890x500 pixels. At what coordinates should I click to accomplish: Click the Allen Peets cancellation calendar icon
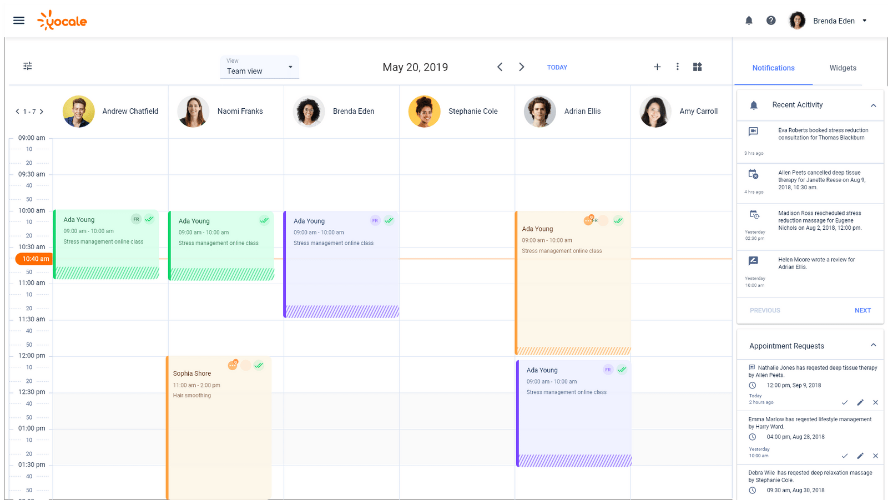tap(753, 174)
